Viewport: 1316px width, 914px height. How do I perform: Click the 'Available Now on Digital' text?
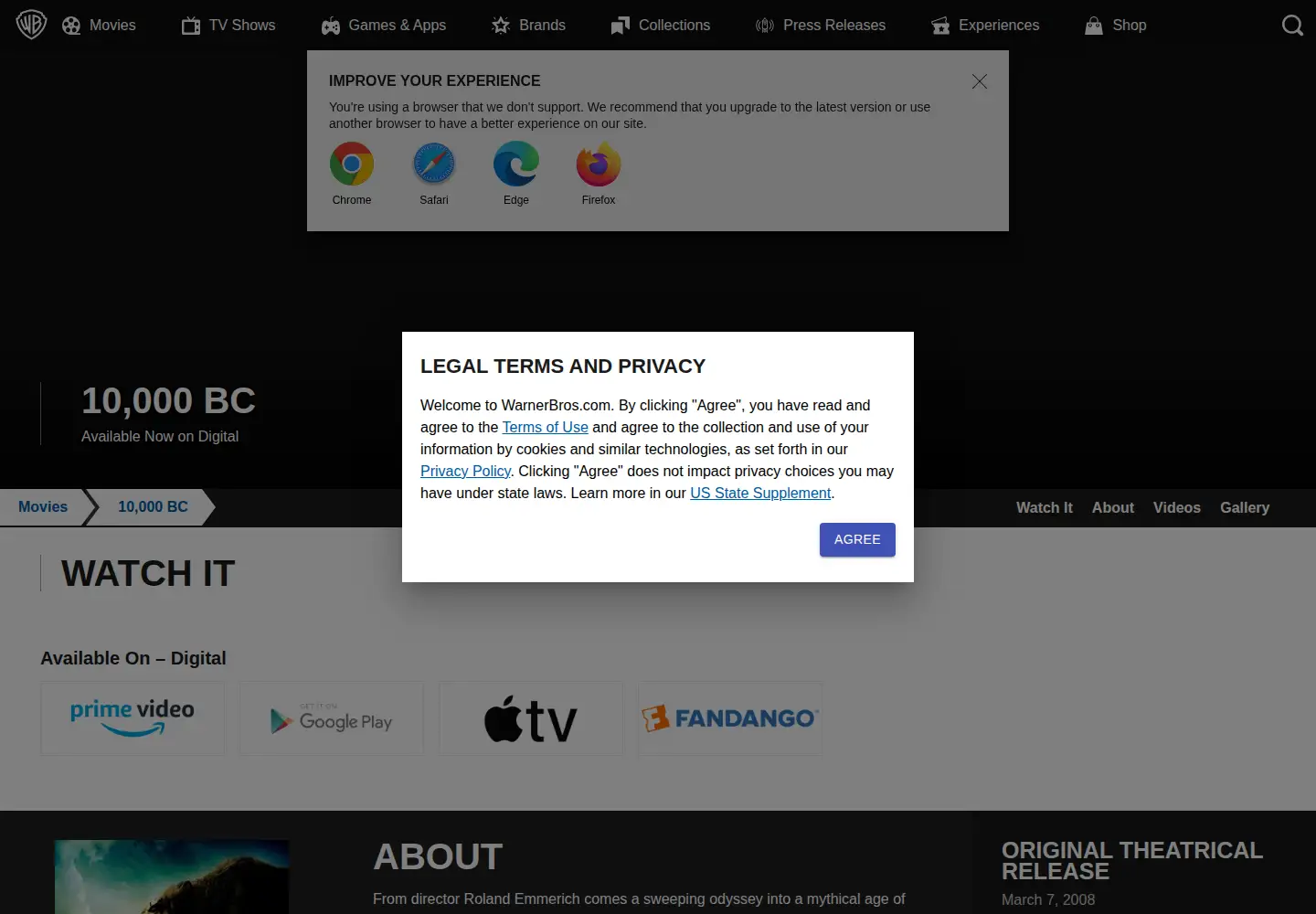click(x=160, y=437)
